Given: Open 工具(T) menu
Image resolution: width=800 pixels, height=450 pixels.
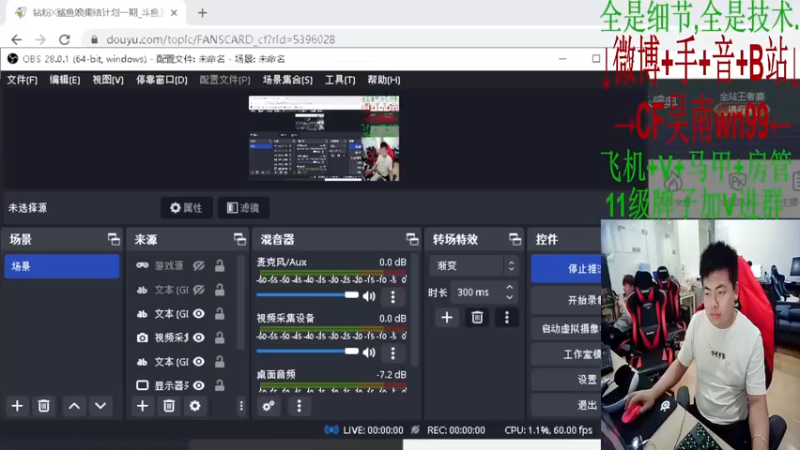Looking at the screenshot, I should pyautogui.click(x=340, y=80).
